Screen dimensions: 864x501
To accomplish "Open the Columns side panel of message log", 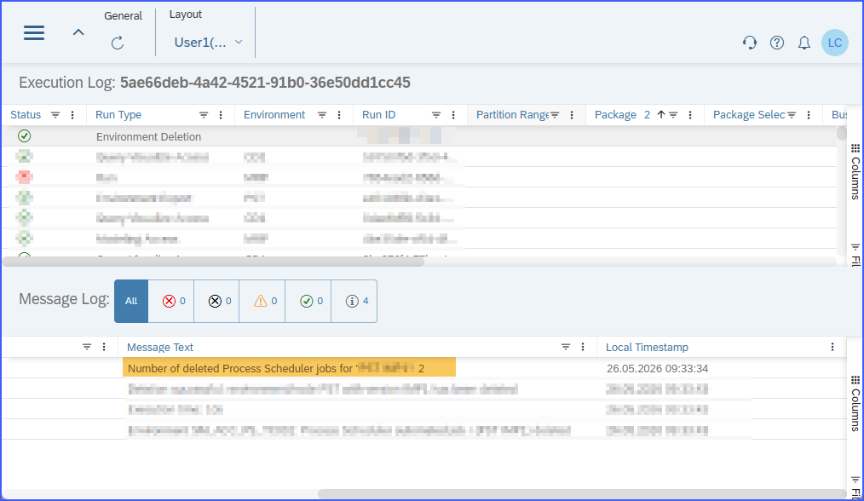I will [x=855, y=403].
